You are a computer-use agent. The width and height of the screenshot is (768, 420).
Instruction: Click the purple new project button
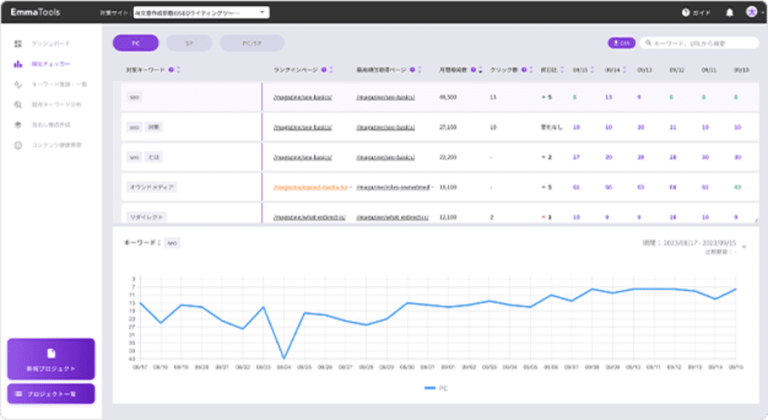(50, 358)
